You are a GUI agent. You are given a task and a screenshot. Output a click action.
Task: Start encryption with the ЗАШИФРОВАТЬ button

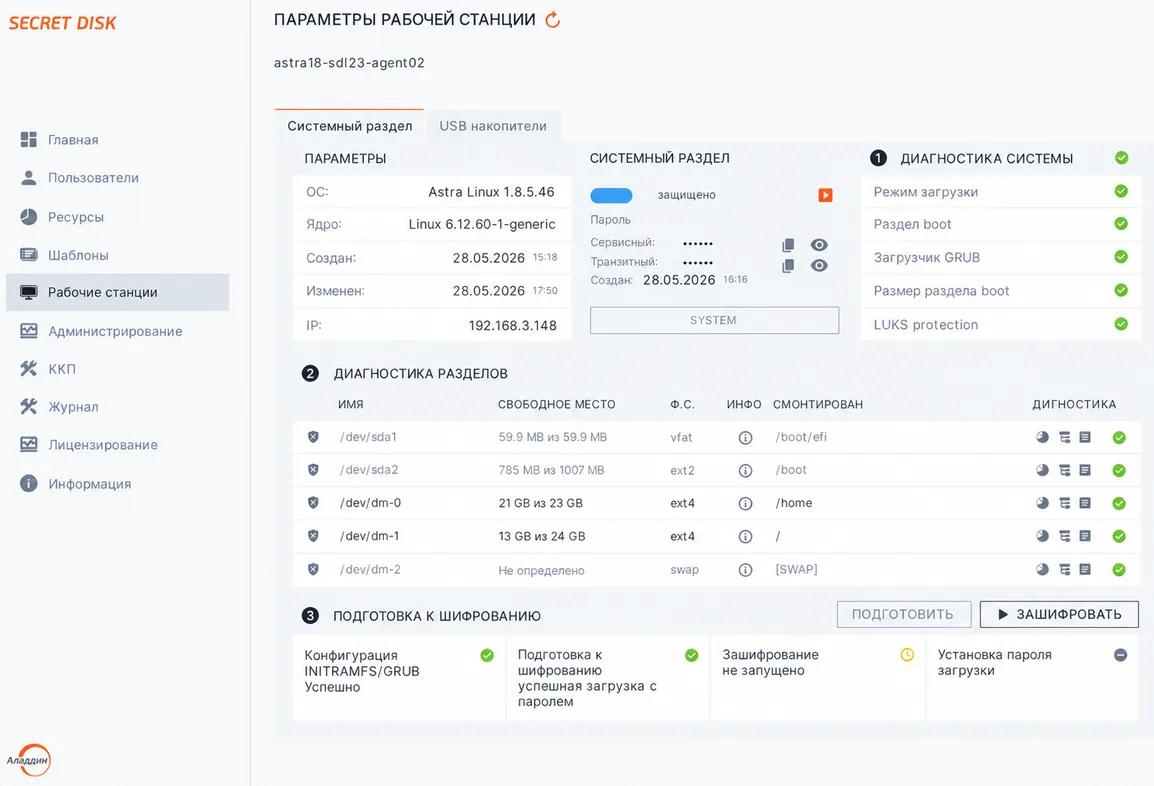pos(1059,615)
